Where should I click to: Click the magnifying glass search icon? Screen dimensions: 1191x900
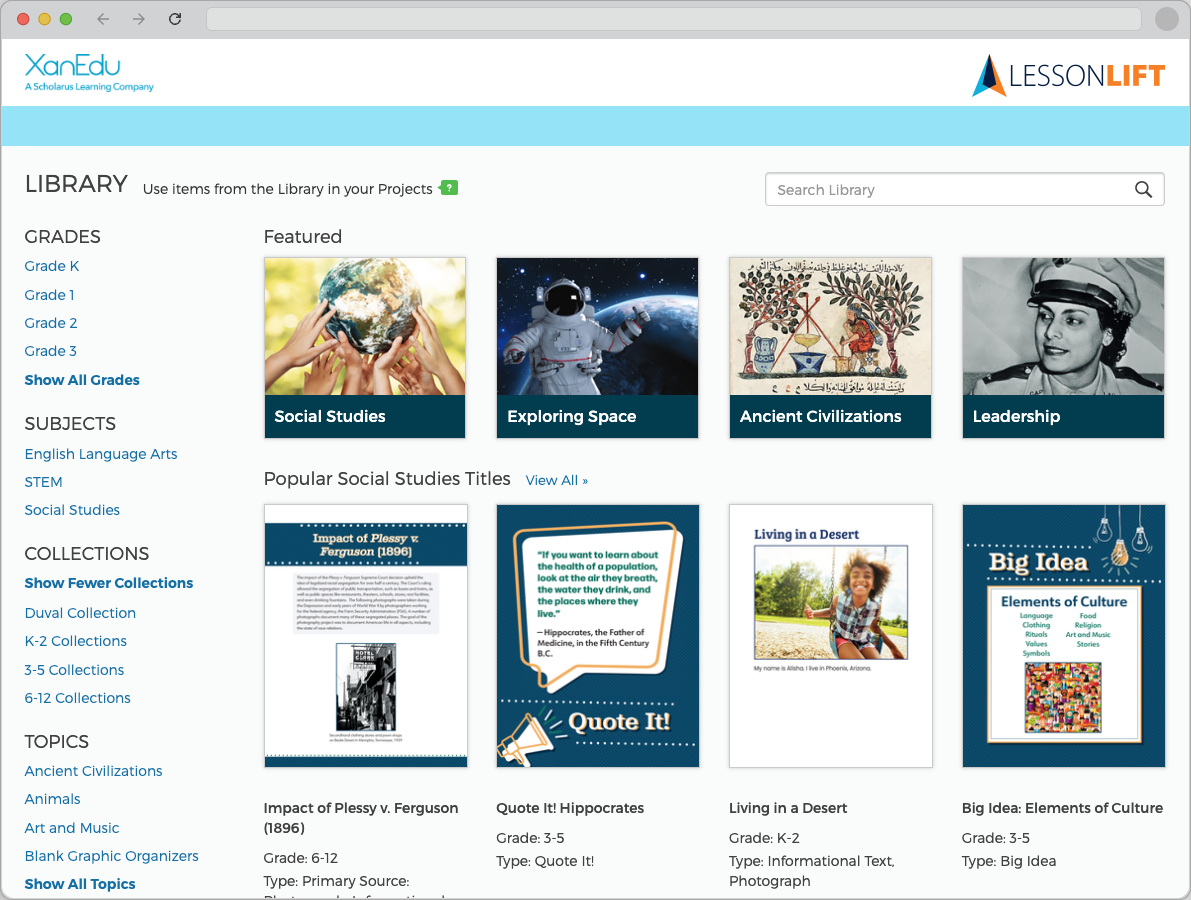point(1143,190)
